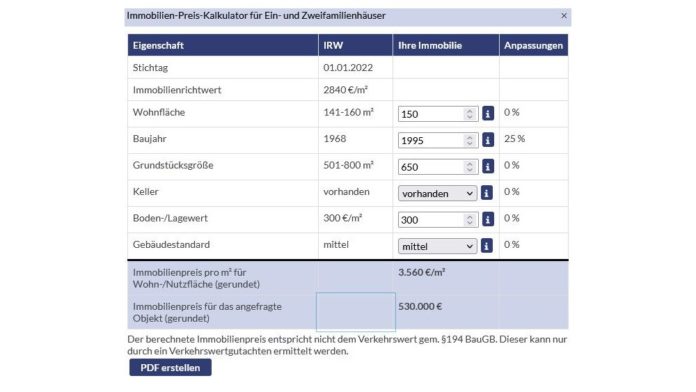The height and width of the screenshot is (392, 696).
Task: Click the Anpassungen column header
Action: click(x=533, y=45)
